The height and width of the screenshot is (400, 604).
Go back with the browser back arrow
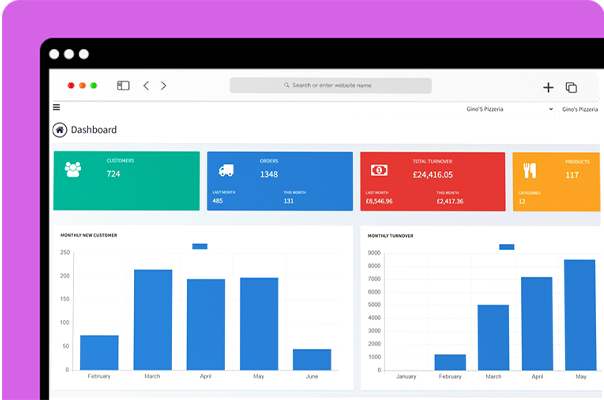point(146,86)
